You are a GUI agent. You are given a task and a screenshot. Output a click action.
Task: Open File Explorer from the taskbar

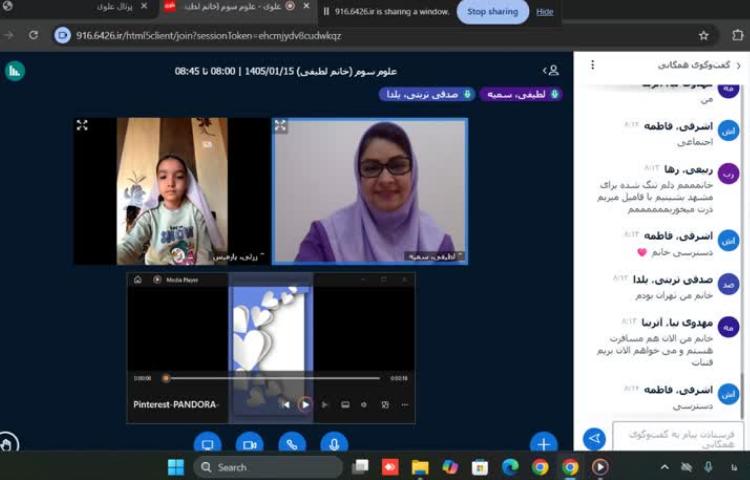[x=420, y=467]
